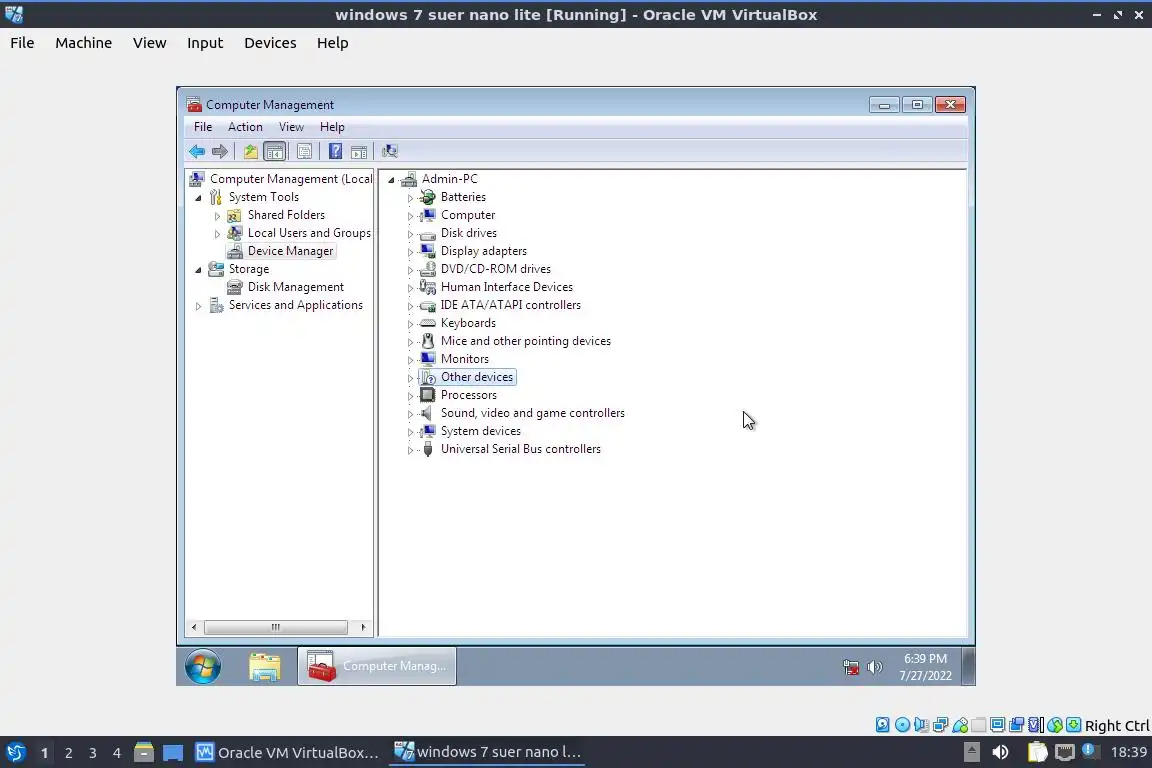Open Computer Management View menu
The height and width of the screenshot is (768, 1152).
click(291, 127)
